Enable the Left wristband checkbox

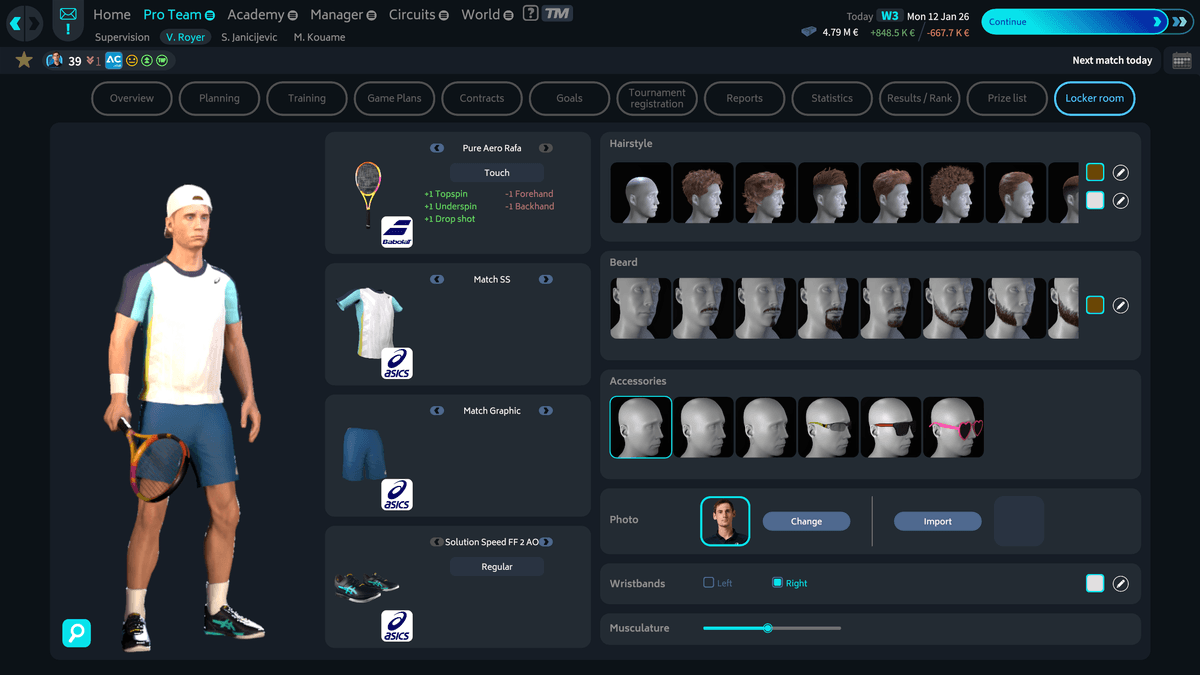click(x=709, y=583)
